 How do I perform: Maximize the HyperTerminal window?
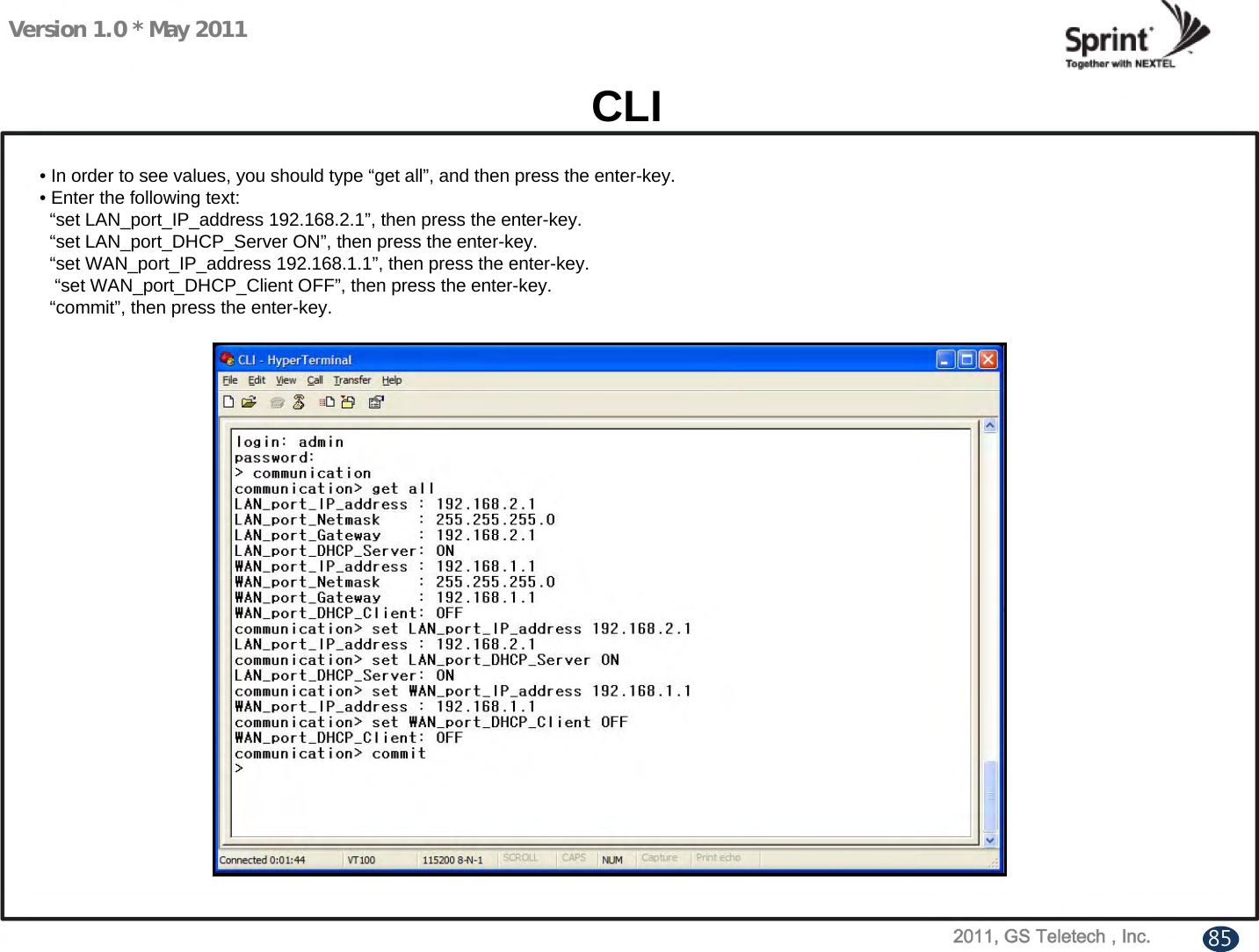click(x=966, y=359)
